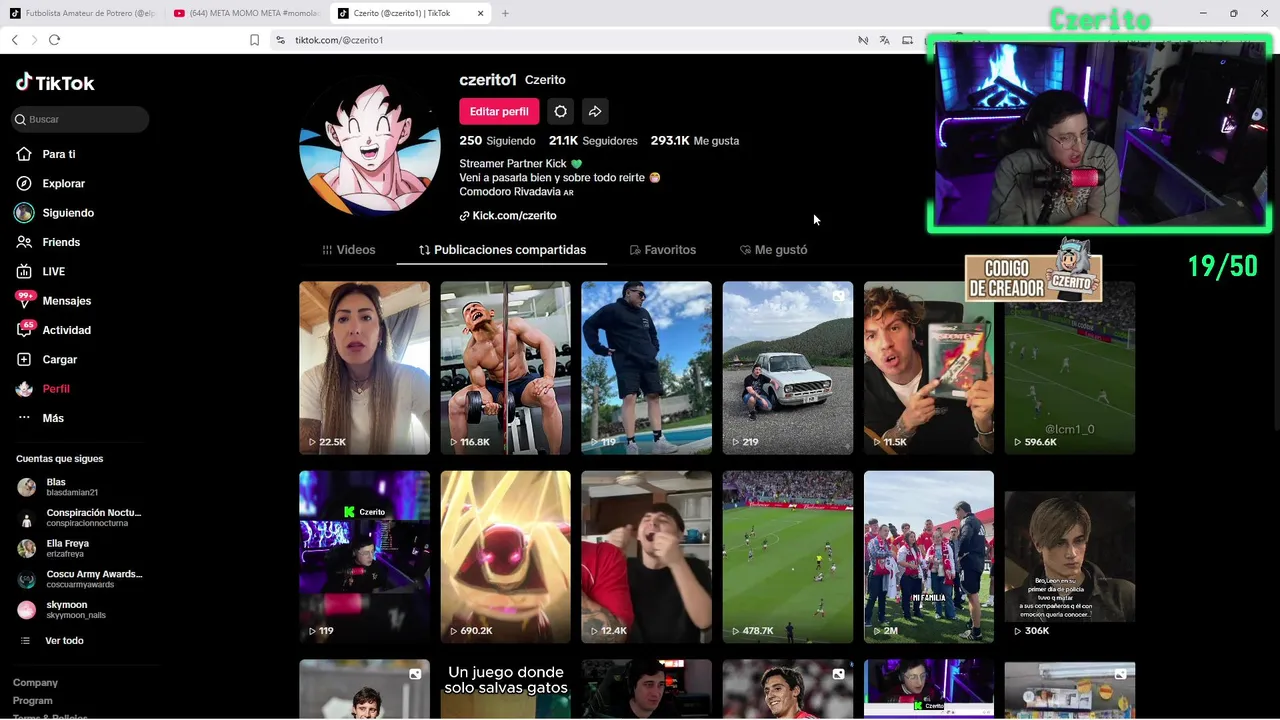1280x720 pixels.
Task: Click the browser address bar URL
Action: tap(339, 40)
